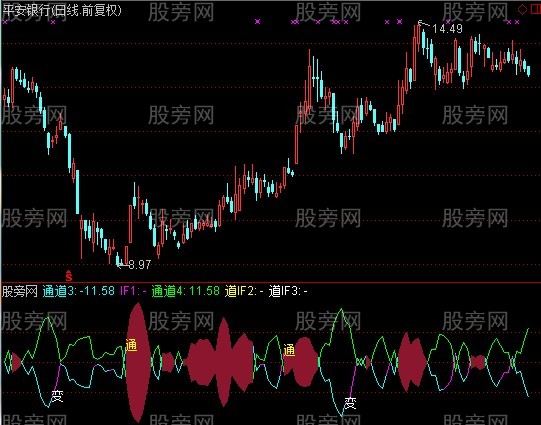Select the 通道3: -11.58 indicator value

click(x=79, y=291)
